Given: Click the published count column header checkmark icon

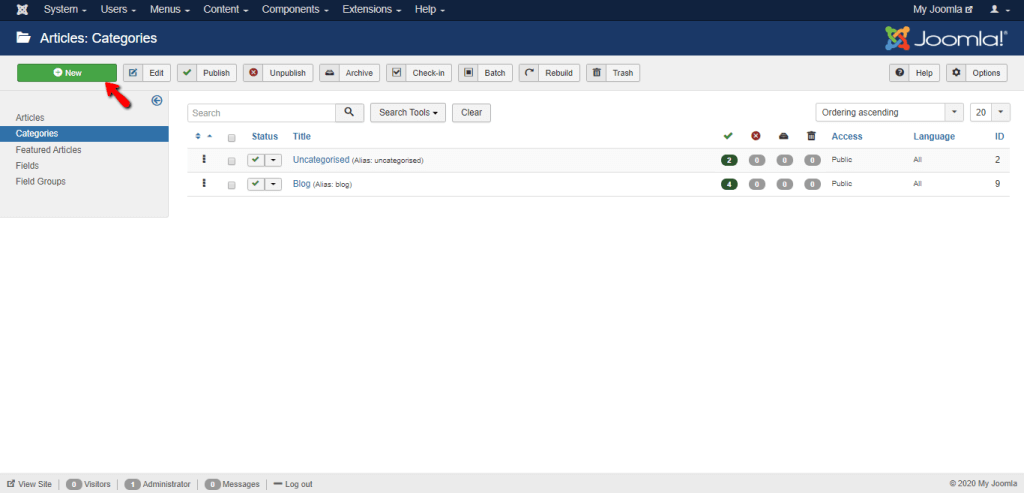Looking at the screenshot, I should pos(728,136).
